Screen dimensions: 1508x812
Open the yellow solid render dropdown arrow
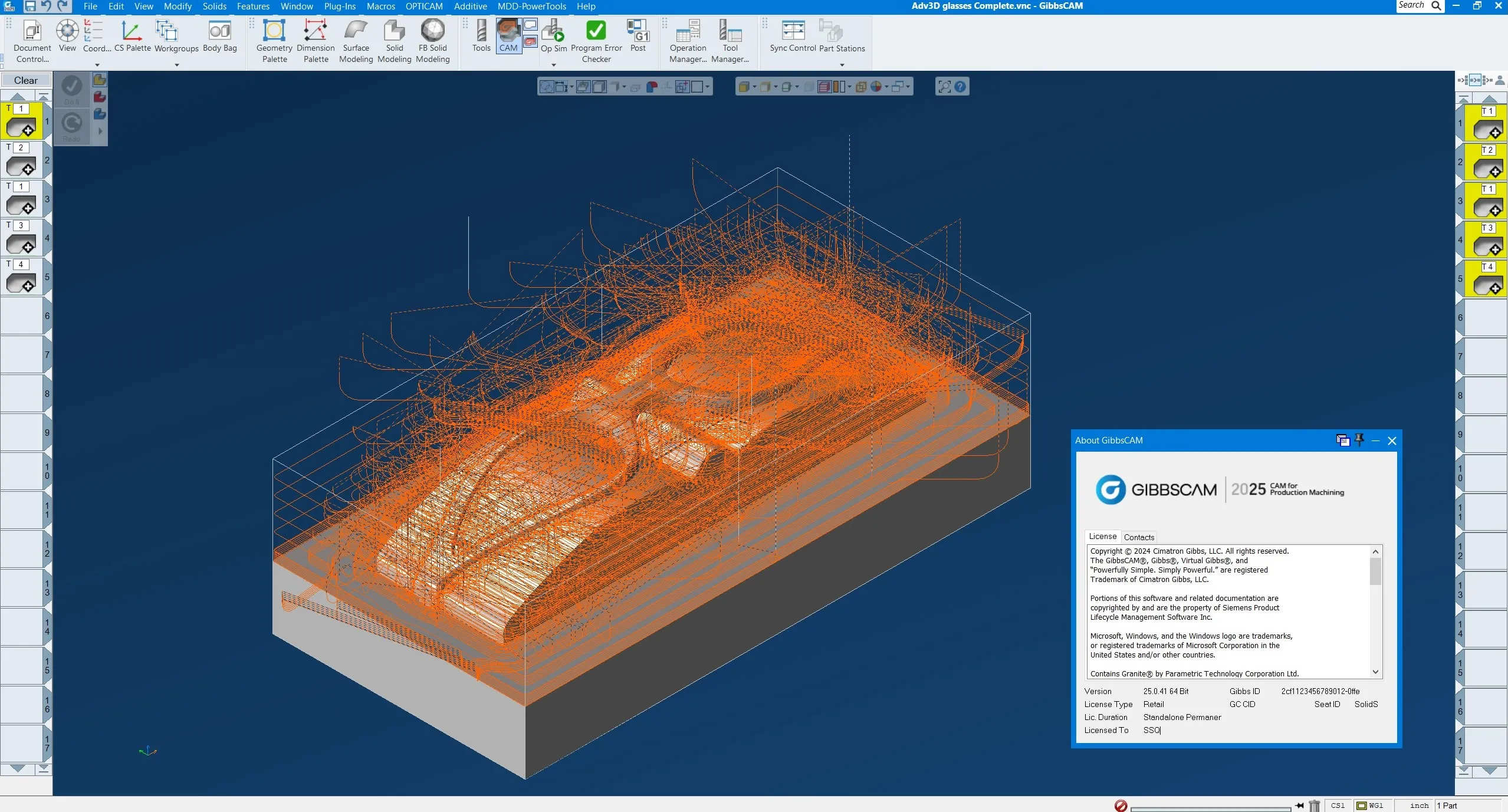(x=754, y=87)
